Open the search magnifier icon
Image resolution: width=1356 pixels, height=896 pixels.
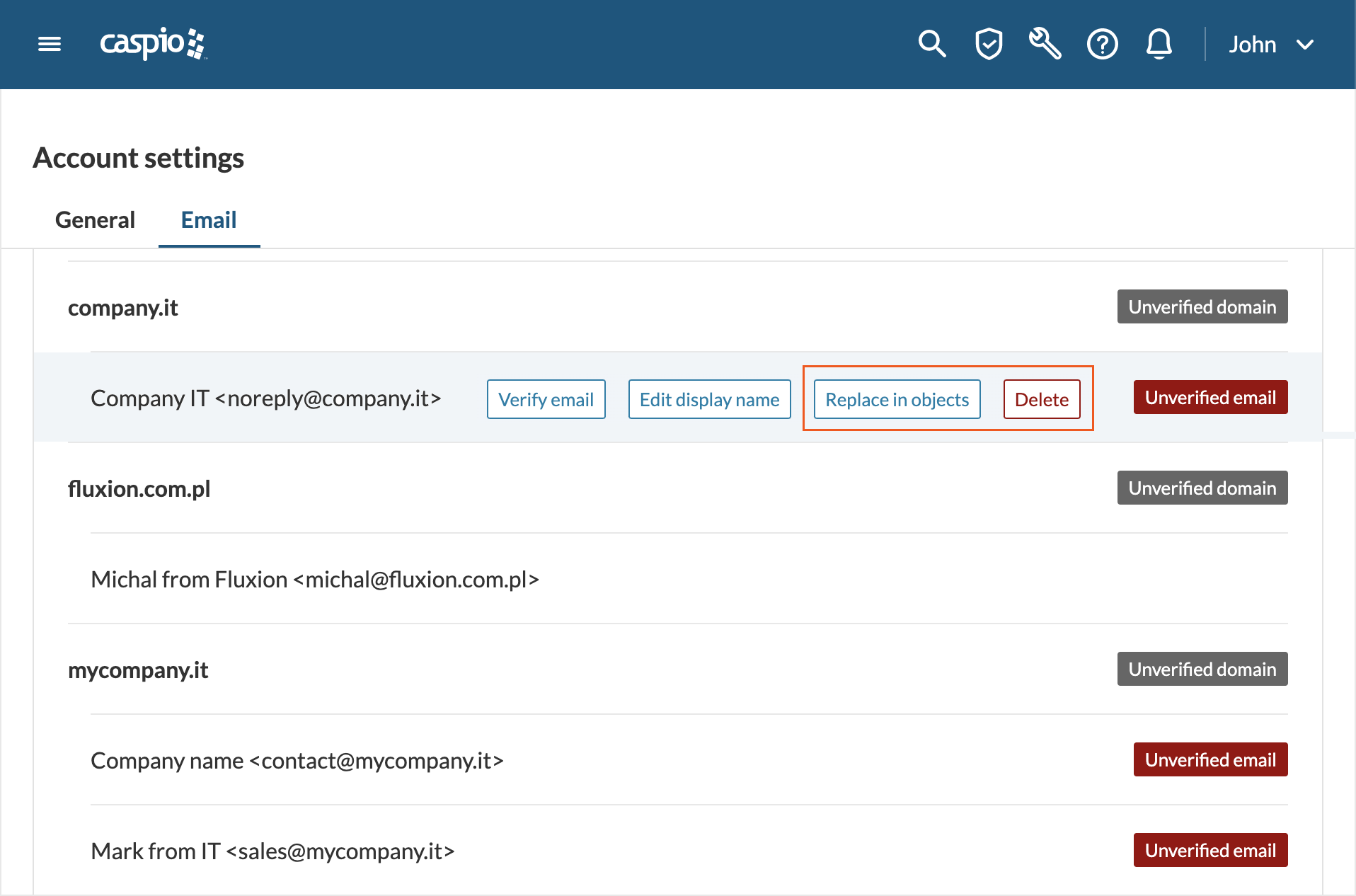point(931,44)
